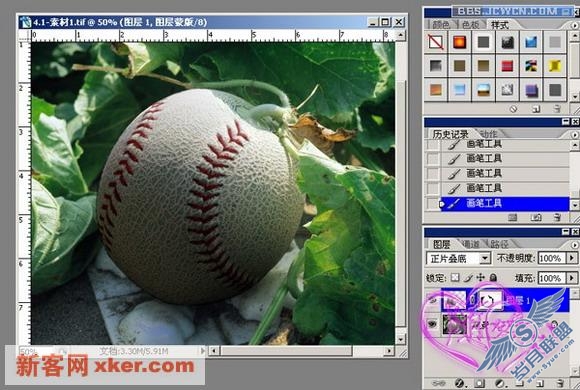Screen dimensions: 580x390
Task: Switch to the 通道 channels tab
Action: click(470, 244)
